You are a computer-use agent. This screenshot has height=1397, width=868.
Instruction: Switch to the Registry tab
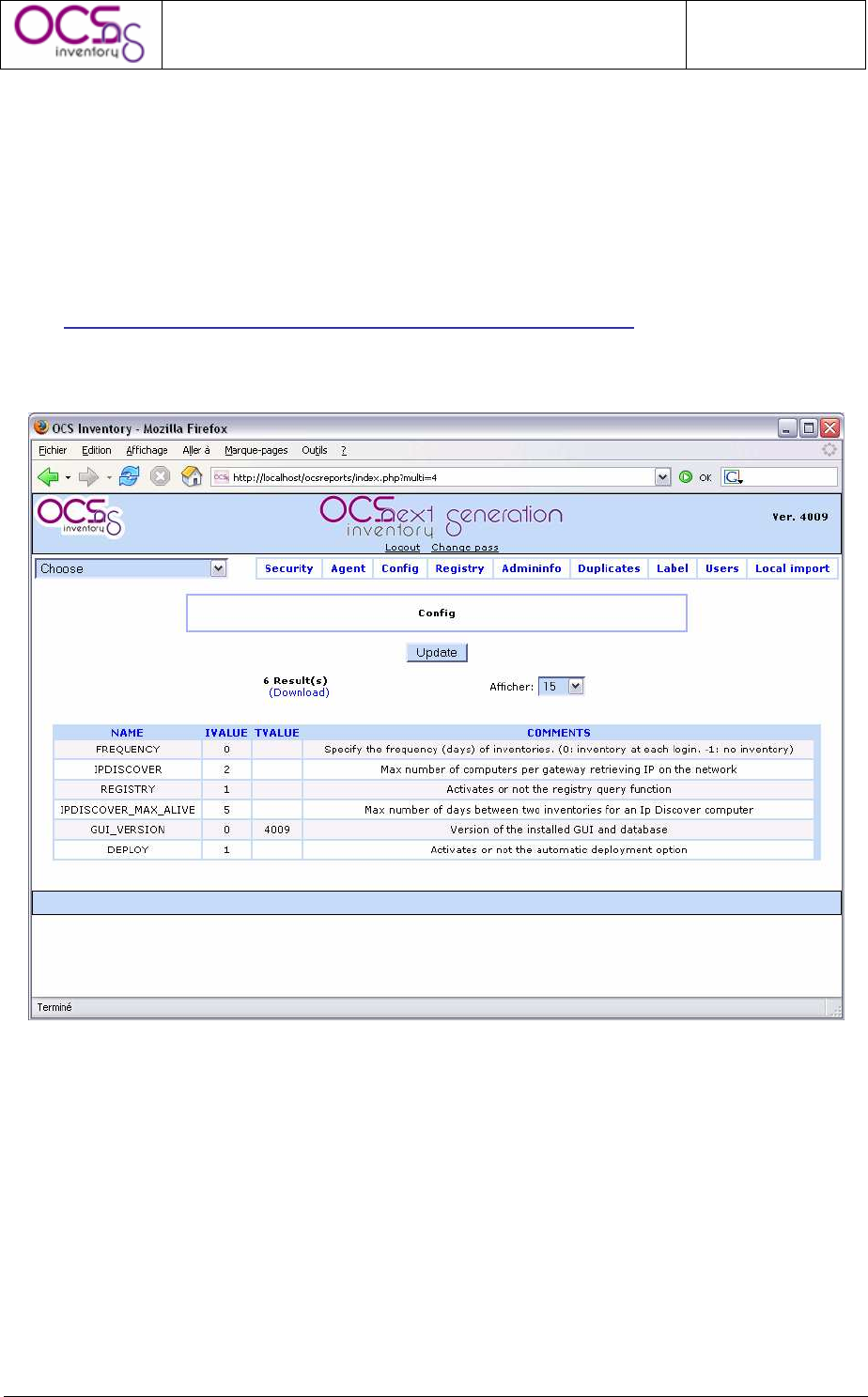(460, 568)
